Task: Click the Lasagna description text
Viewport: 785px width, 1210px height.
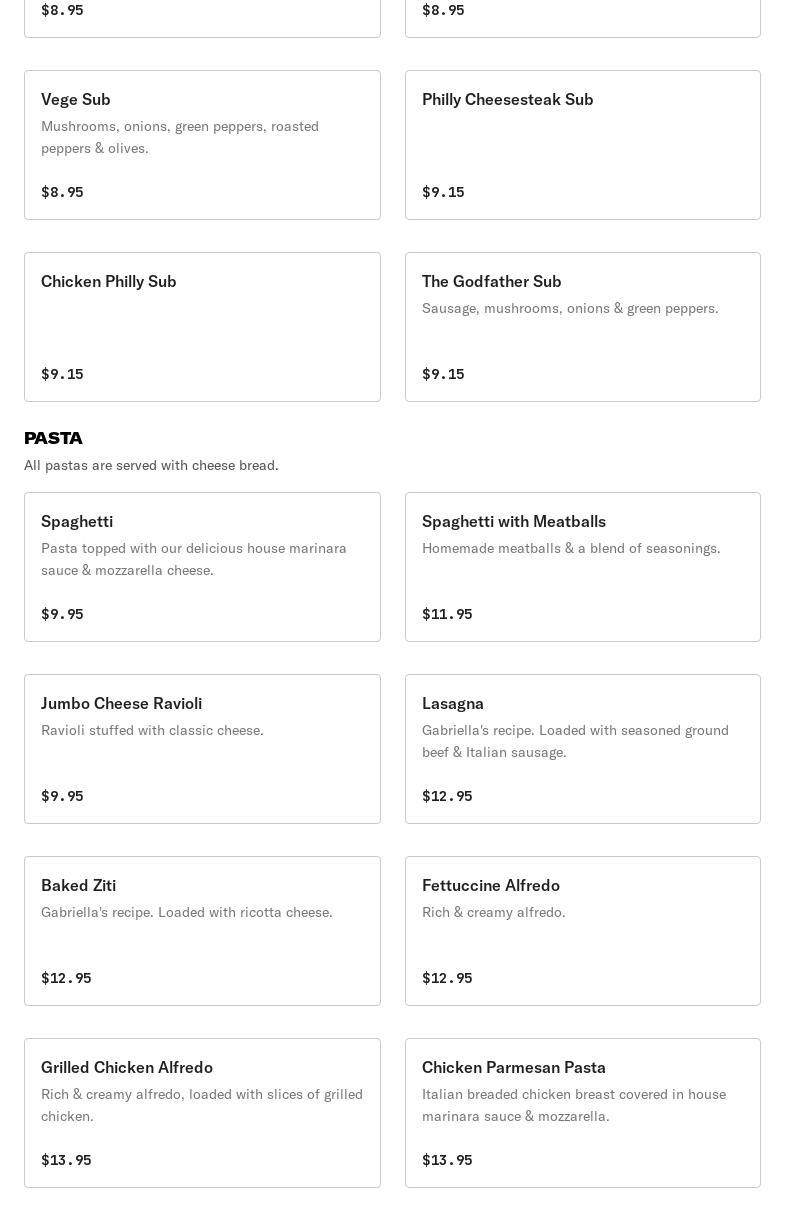Action: 575,741
